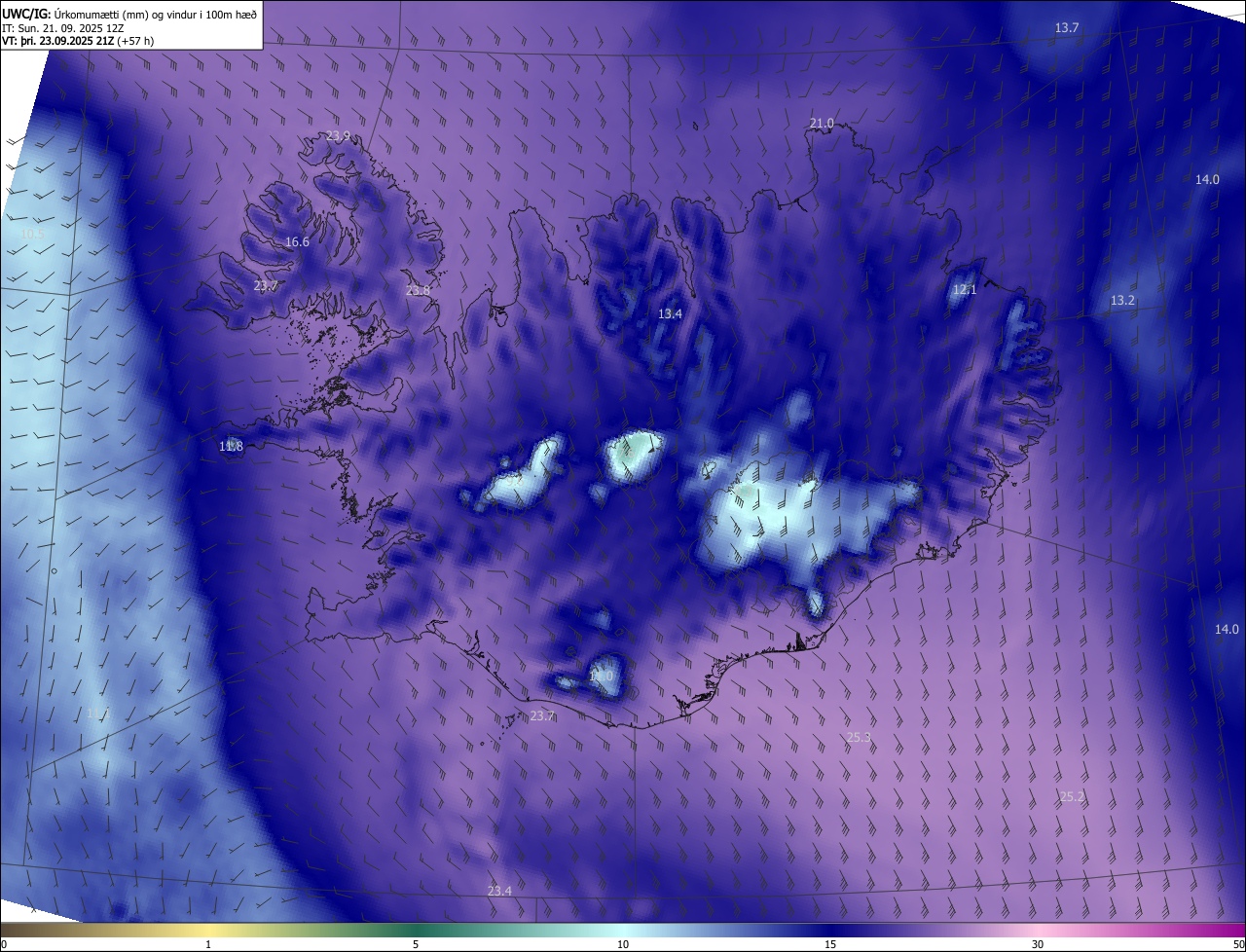The width and height of the screenshot is (1246, 952).
Task: Click the 13.2 value label
Action: click(x=1122, y=301)
